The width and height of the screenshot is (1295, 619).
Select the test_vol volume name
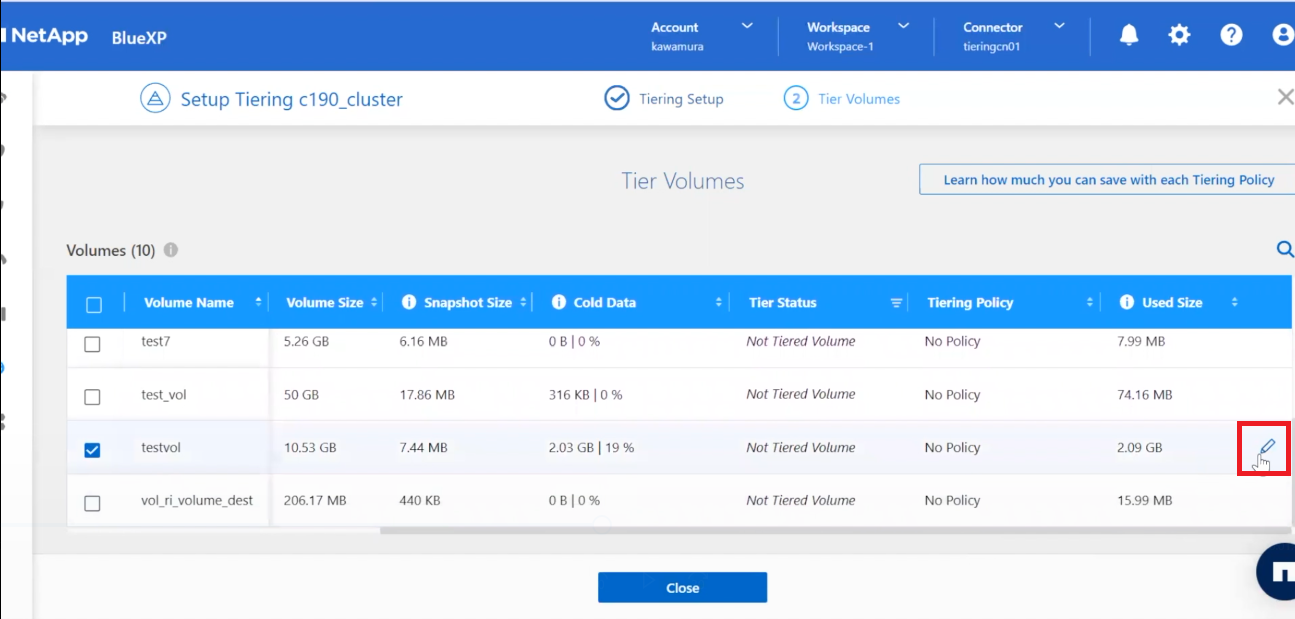point(164,394)
